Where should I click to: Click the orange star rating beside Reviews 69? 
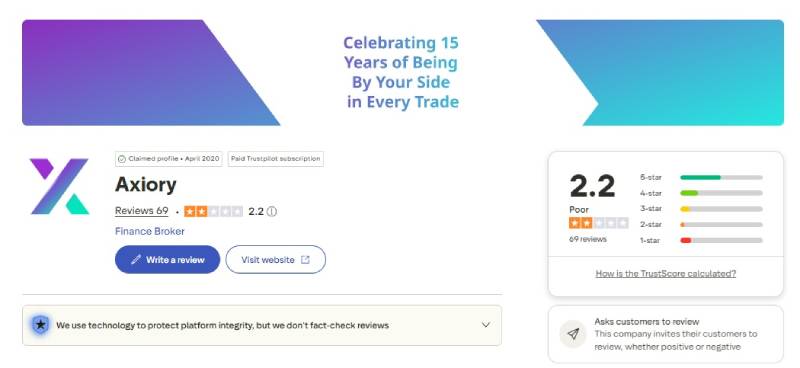coord(213,211)
